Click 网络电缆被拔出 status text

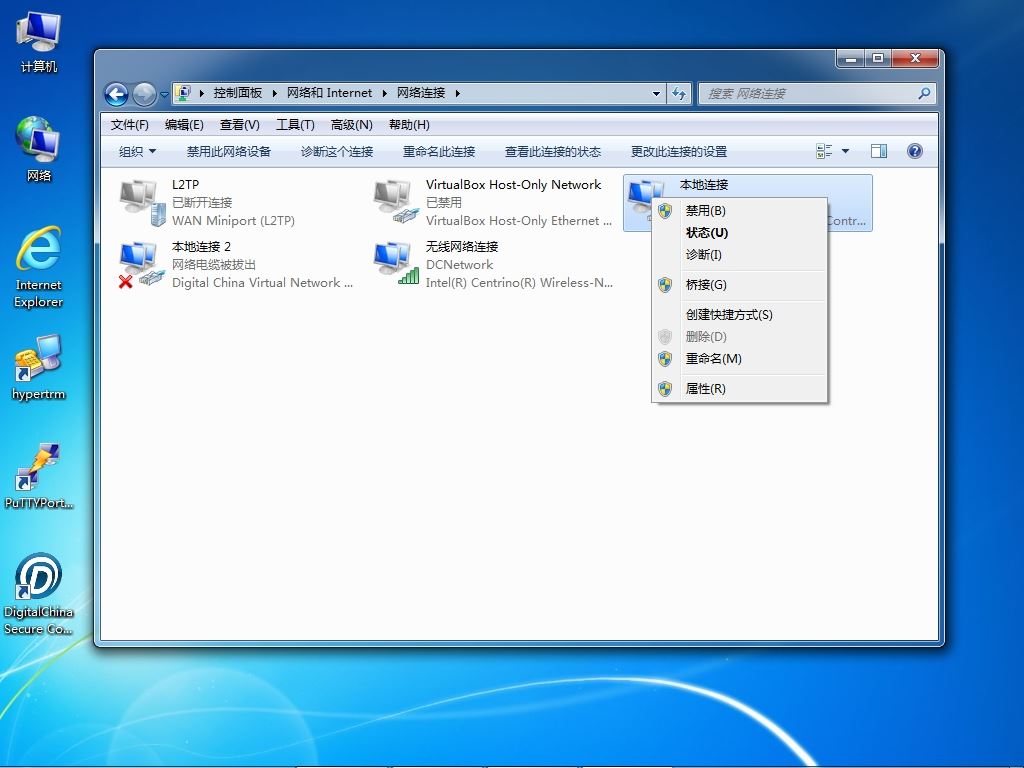[214, 264]
